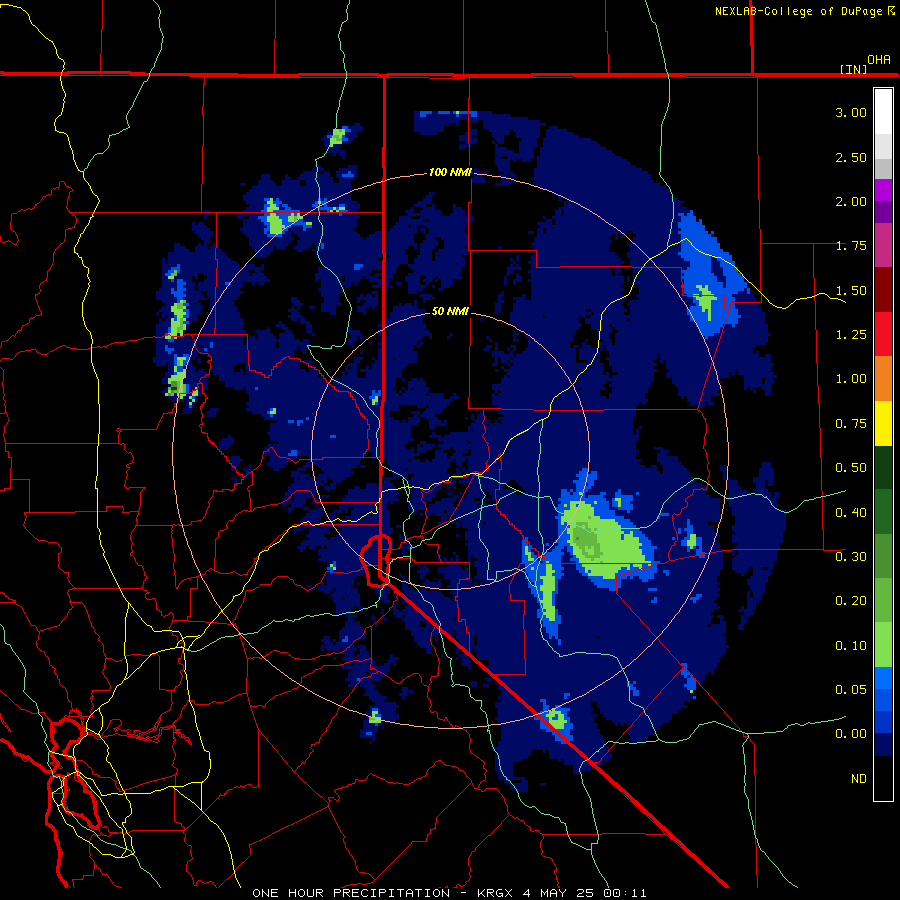Click the 3.00 legend value
The height and width of the screenshot is (900, 900).
pyautogui.click(x=851, y=112)
